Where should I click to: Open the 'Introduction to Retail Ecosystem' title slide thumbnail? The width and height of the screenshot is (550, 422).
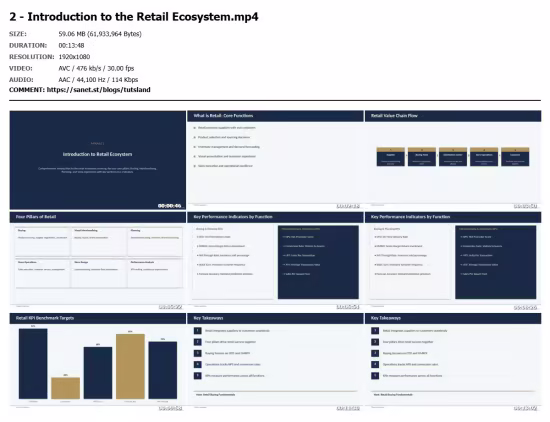click(x=98, y=160)
